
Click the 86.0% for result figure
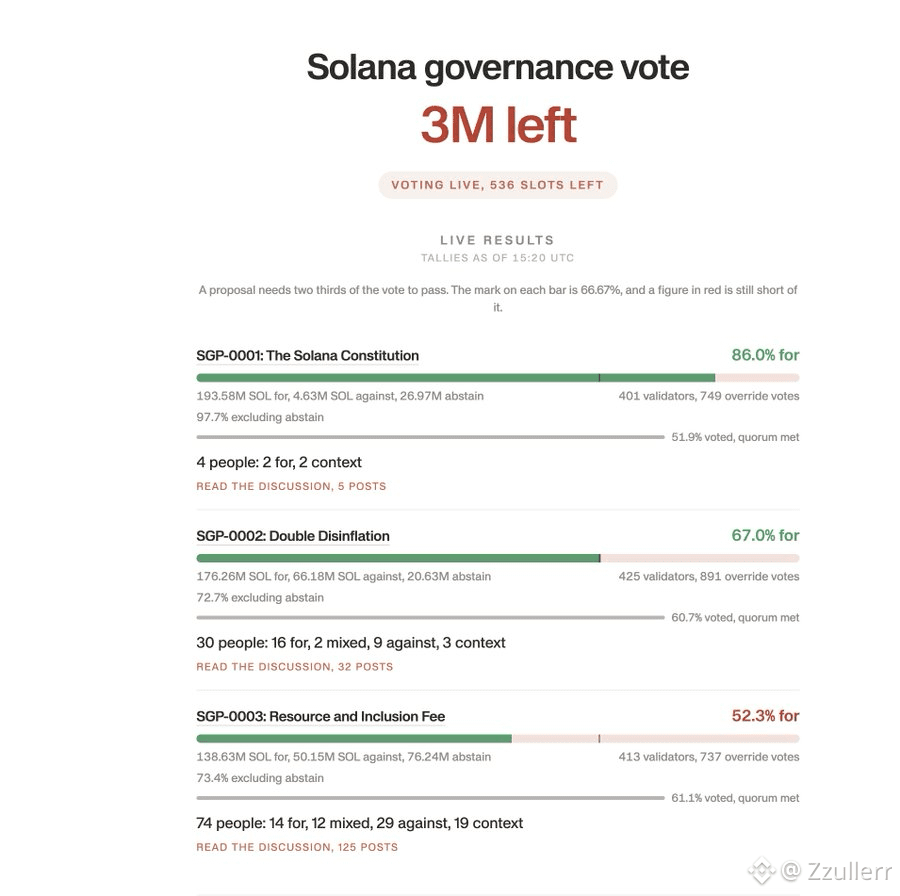(x=765, y=355)
